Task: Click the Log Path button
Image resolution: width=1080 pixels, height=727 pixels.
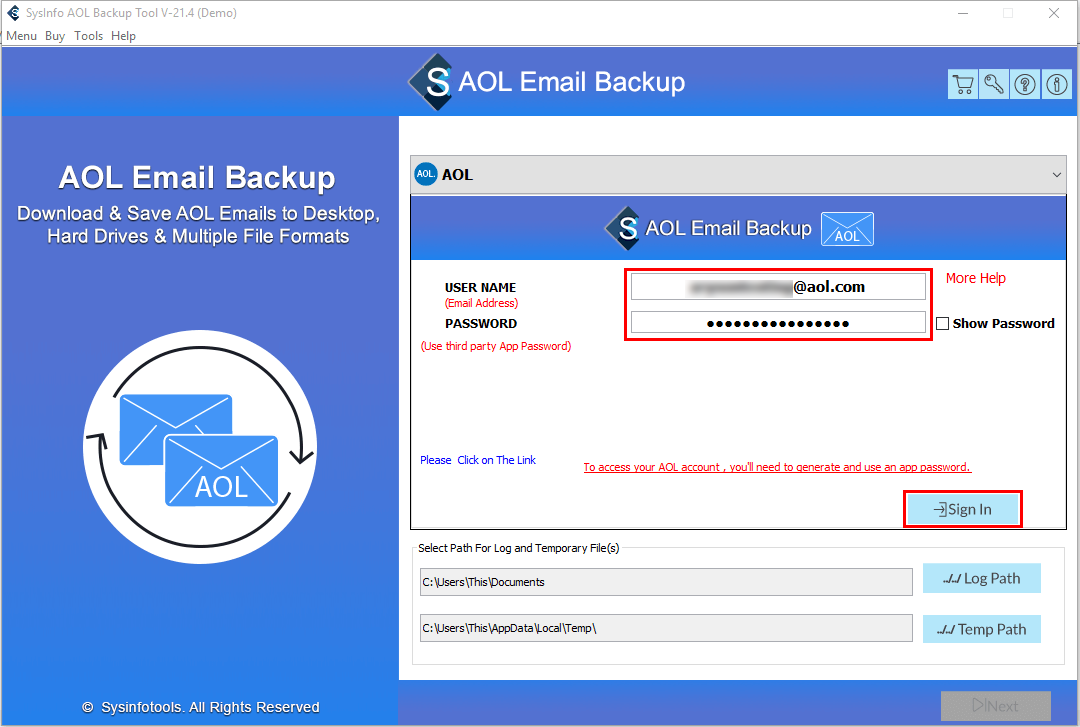Action: coord(982,578)
